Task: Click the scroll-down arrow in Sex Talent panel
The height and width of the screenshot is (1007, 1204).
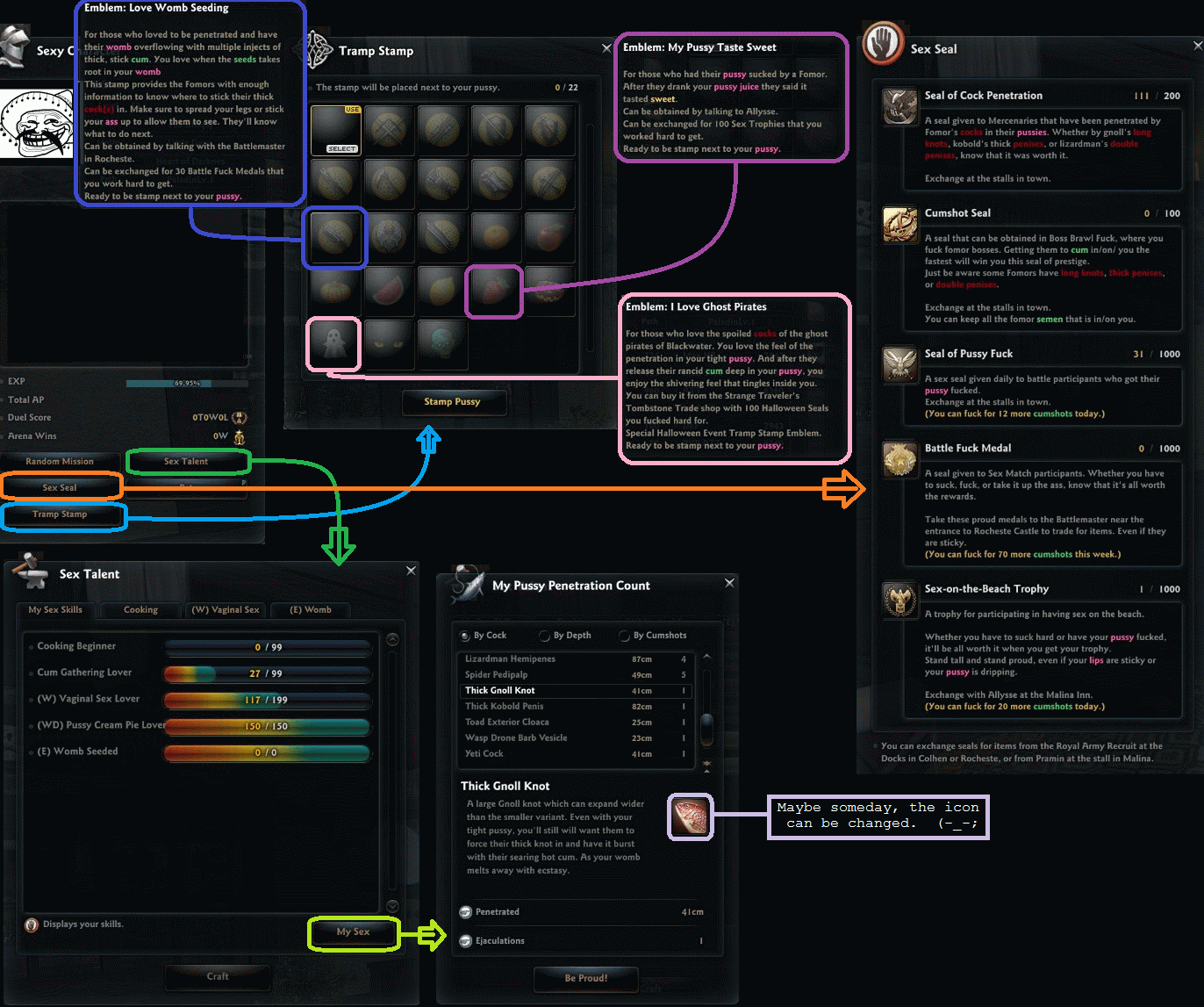Action: [392, 906]
